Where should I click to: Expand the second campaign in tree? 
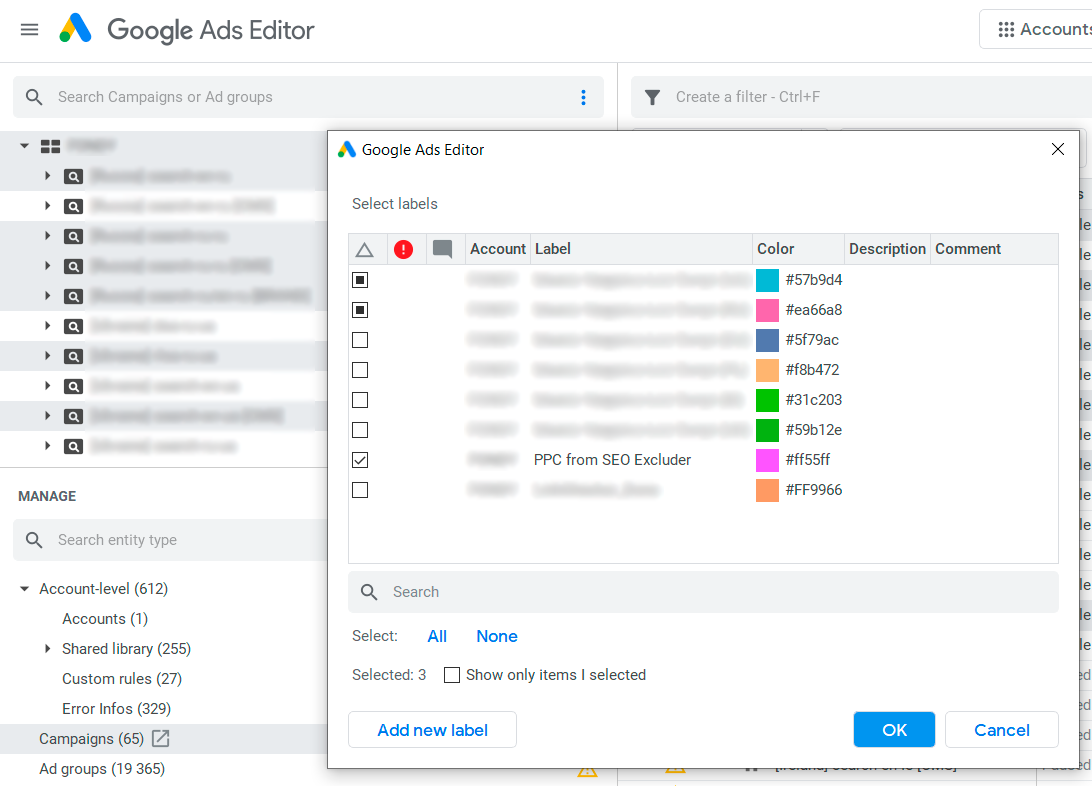(x=47, y=205)
